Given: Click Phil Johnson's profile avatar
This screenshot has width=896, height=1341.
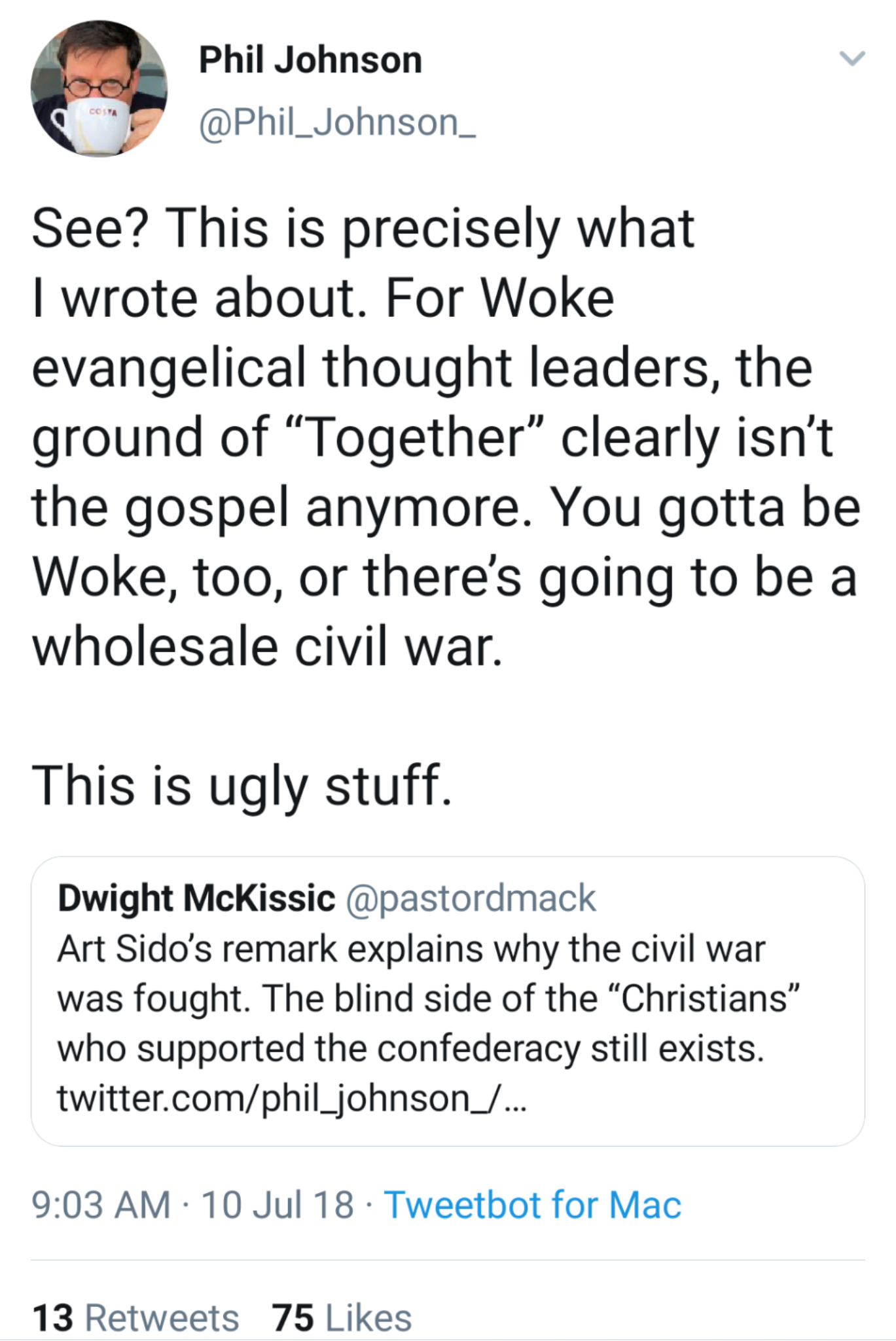Looking at the screenshot, I should pos(99,89).
